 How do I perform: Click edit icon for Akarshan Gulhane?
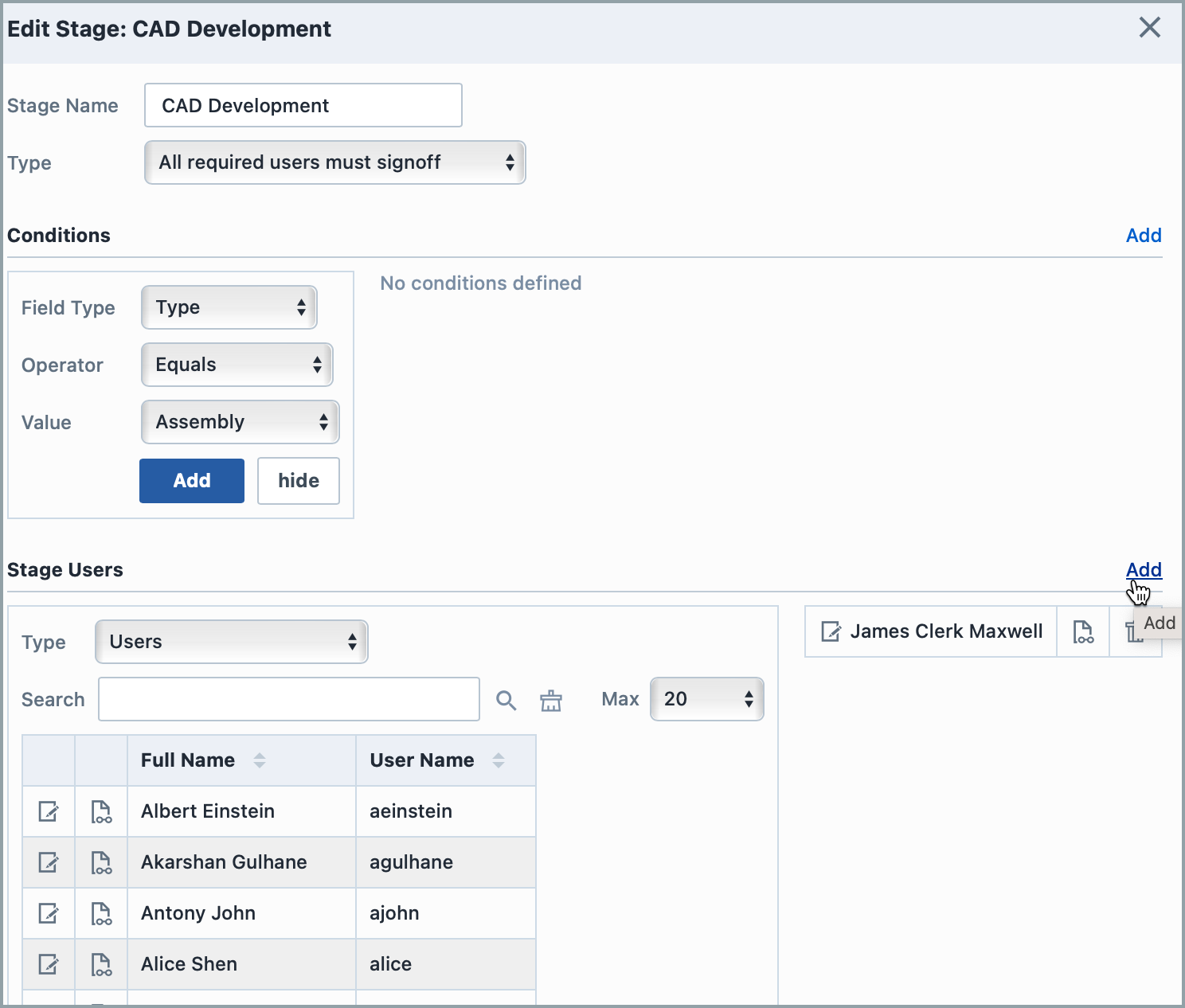[x=49, y=862]
